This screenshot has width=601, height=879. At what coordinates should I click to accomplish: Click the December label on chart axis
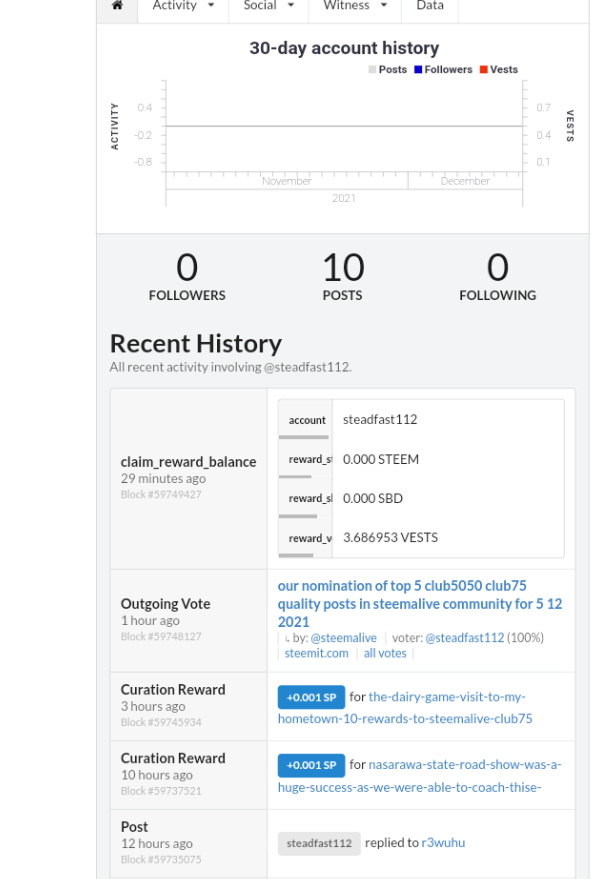tap(465, 181)
